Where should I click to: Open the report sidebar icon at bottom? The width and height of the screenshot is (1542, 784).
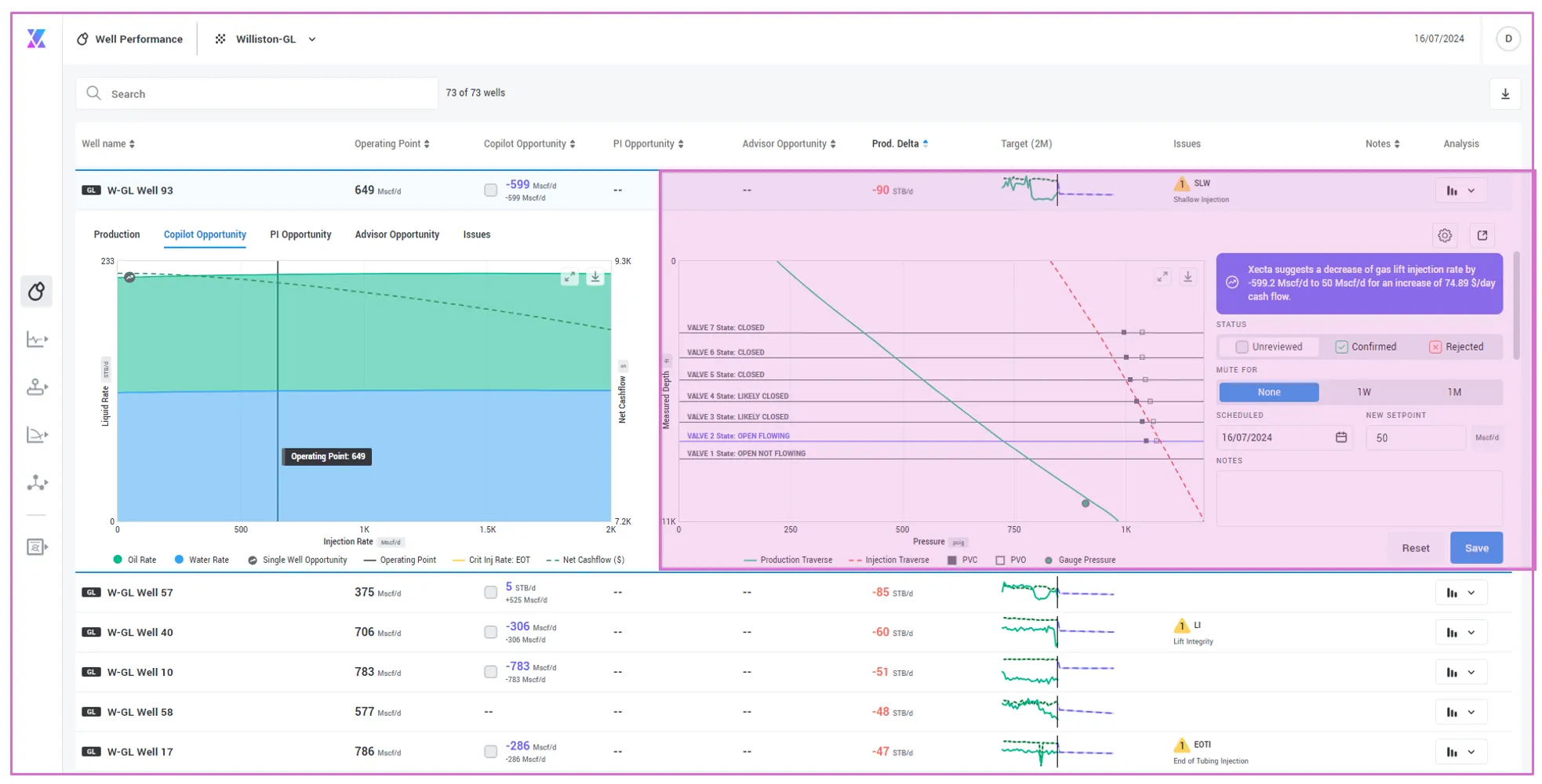[37, 547]
